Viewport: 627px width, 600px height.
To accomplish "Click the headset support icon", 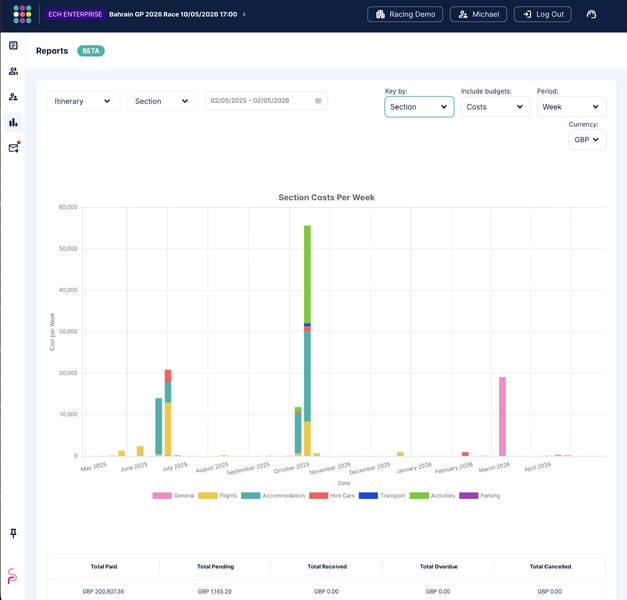I will click(591, 14).
